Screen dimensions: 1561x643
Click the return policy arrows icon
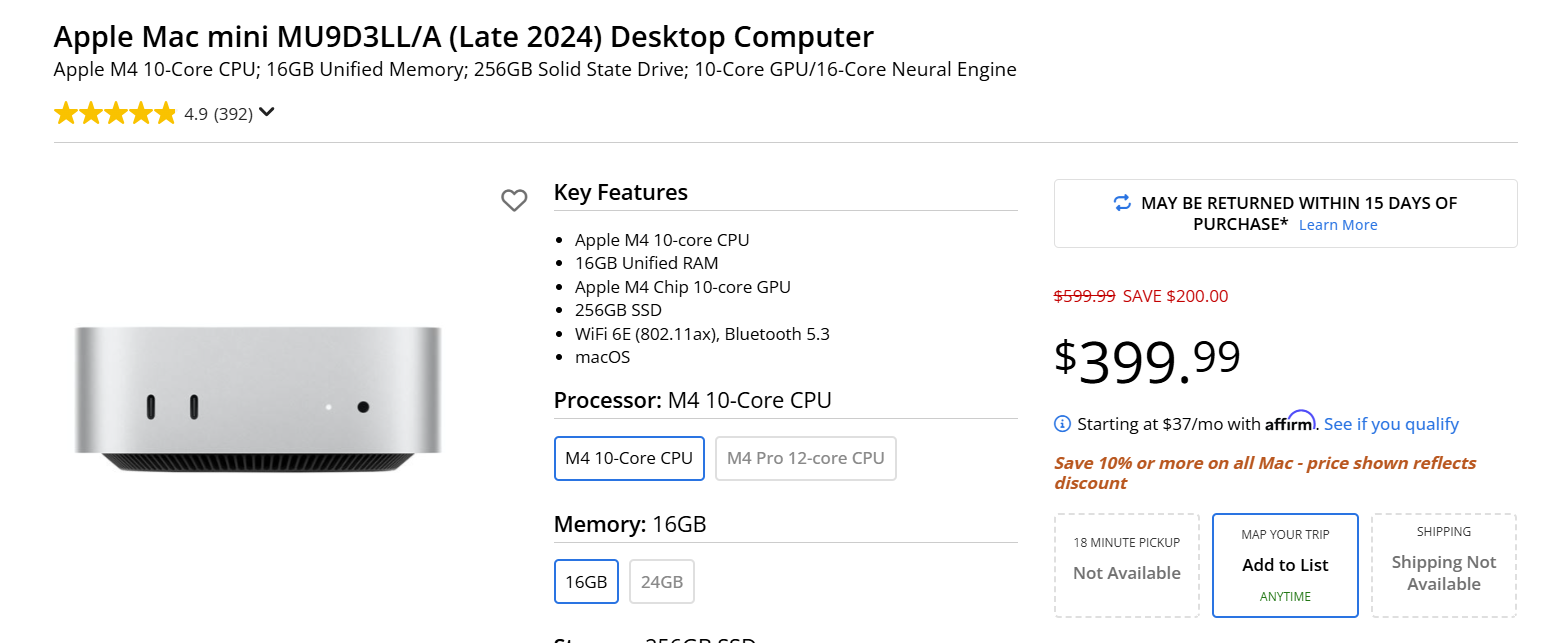(x=1122, y=203)
